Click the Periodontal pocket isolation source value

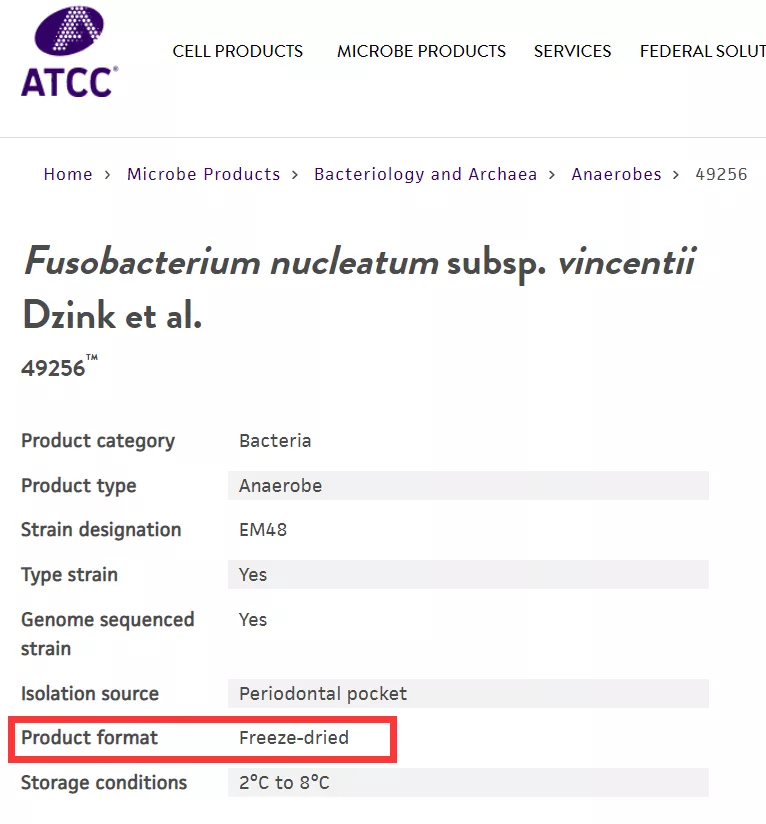tap(323, 694)
